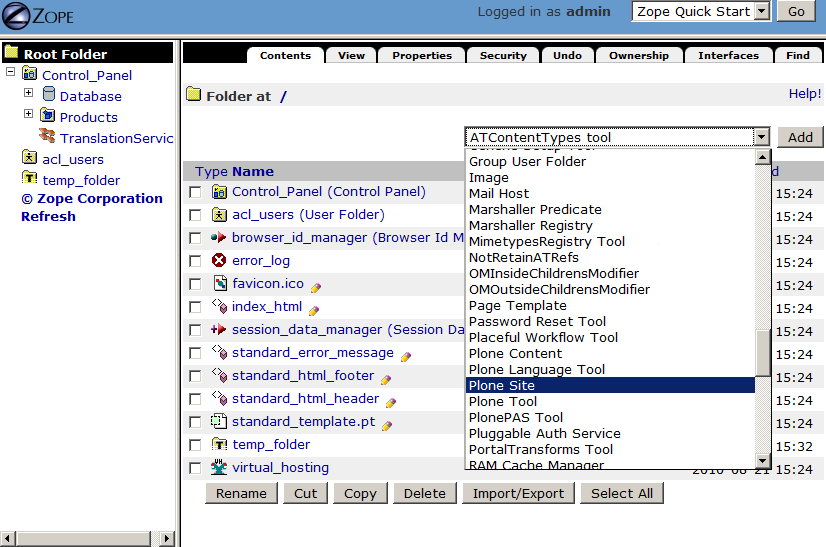
Task: Click the acl_users User Folder icon in the list
Action: click(219, 214)
